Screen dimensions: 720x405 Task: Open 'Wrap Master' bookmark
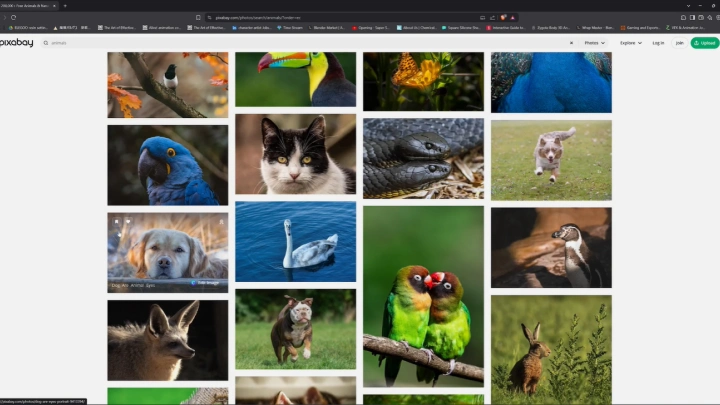point(595,28)
